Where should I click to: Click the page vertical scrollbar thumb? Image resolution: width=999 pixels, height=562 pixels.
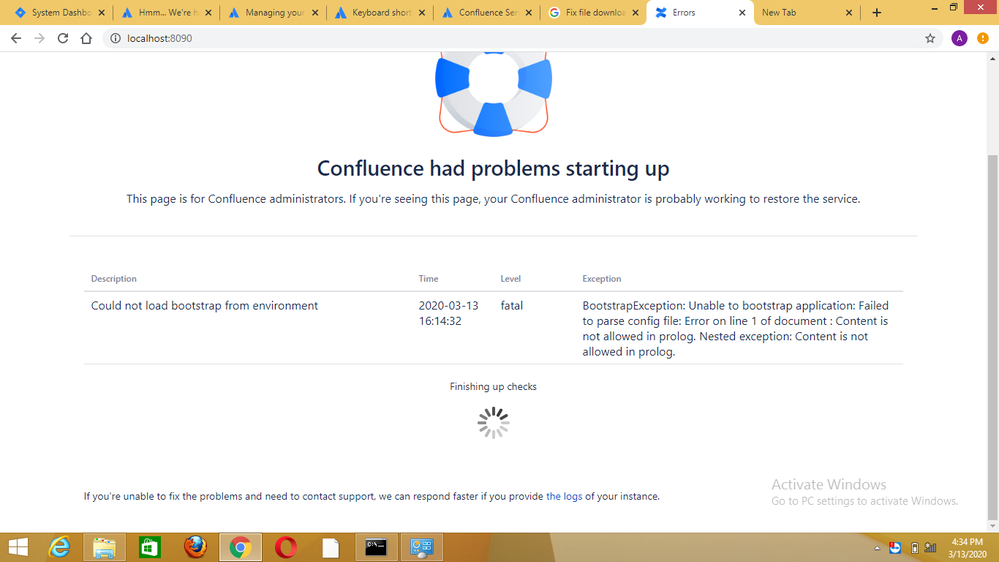coord(993,338)
